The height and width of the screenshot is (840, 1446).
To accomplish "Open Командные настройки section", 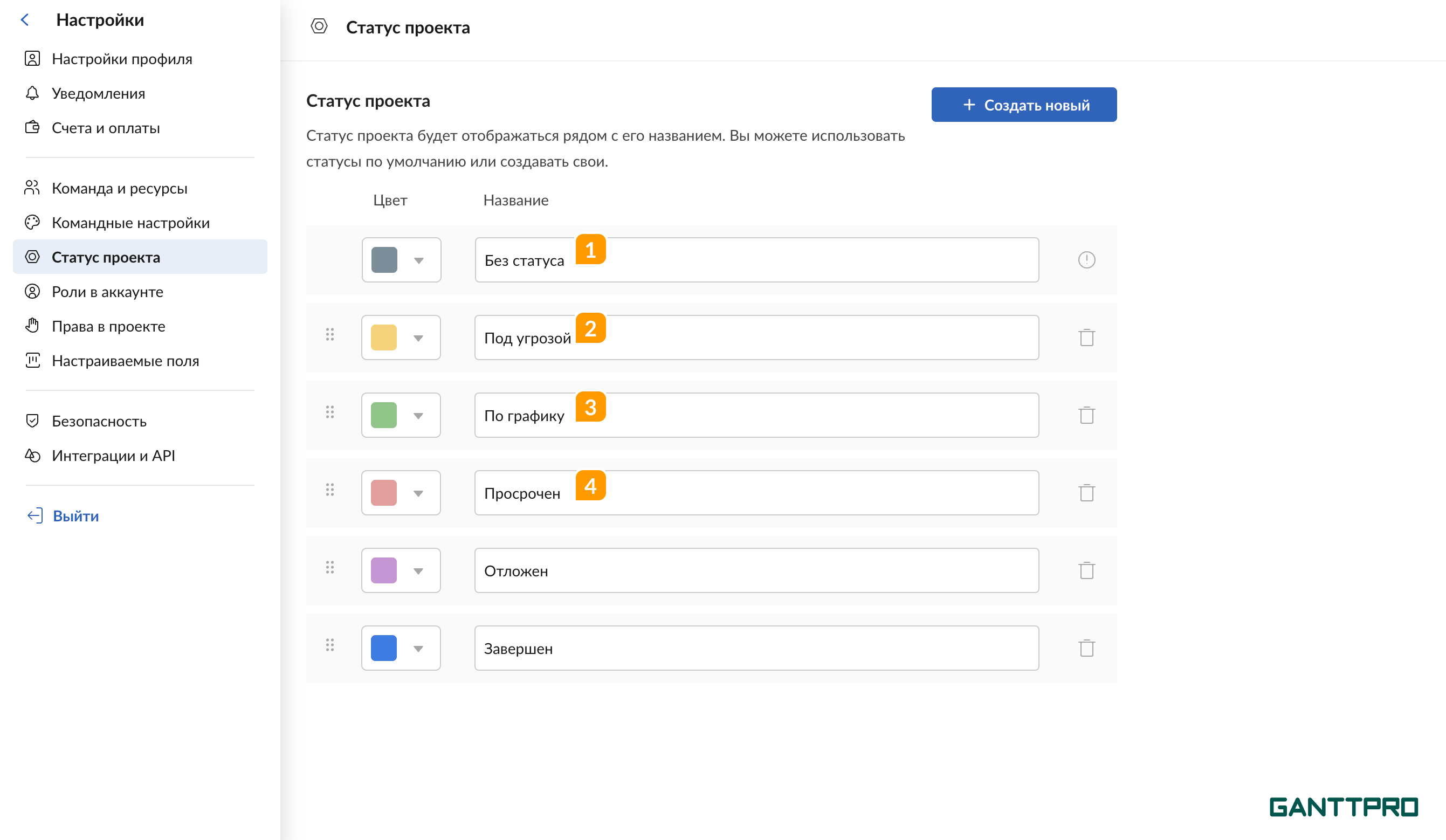I will [130, 223].
